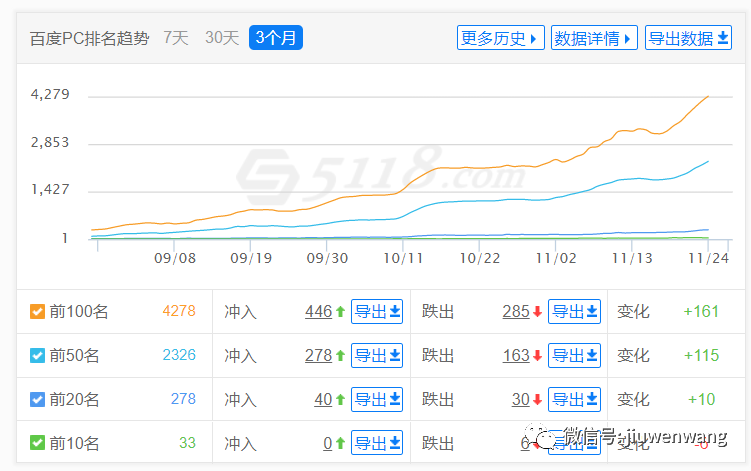
Task: Click green up arrow beside 40
Action: 340,400
